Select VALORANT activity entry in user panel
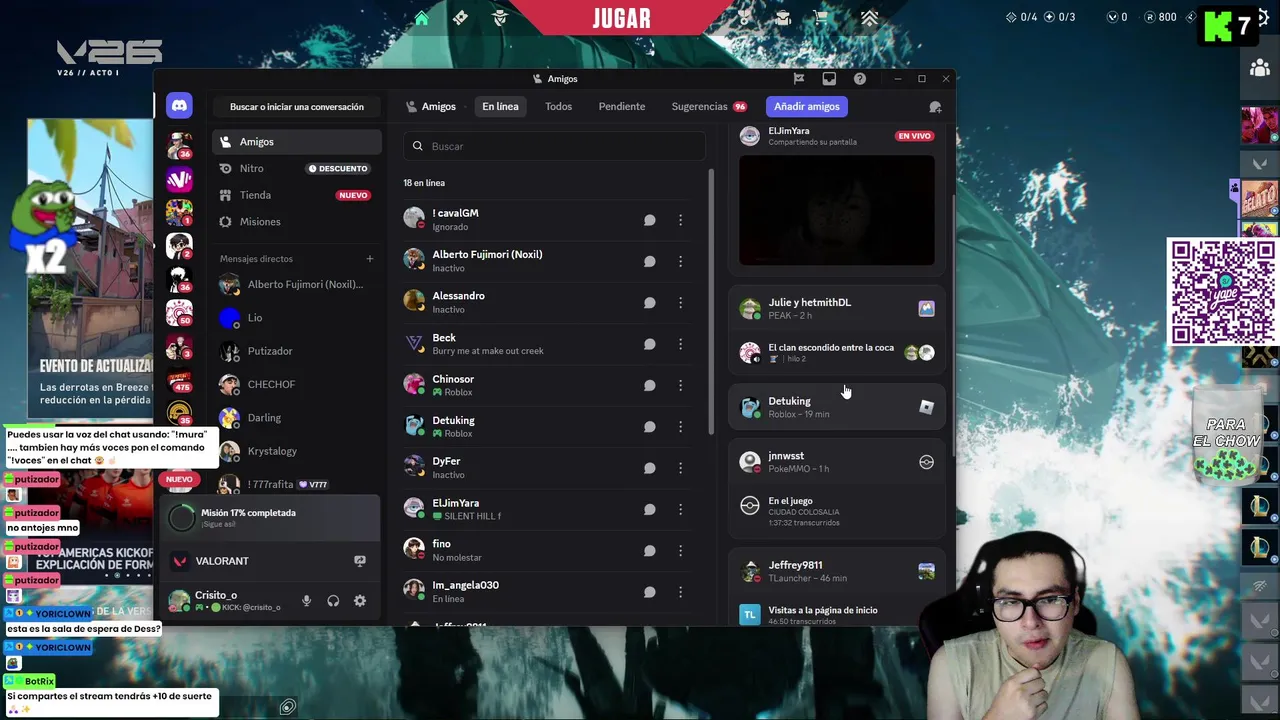 click(270, 561)
